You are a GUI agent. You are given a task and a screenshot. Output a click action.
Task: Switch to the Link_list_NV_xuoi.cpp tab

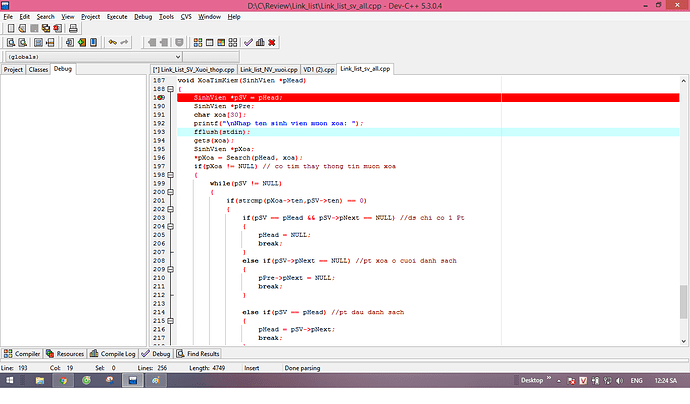(x=268, y=69)
